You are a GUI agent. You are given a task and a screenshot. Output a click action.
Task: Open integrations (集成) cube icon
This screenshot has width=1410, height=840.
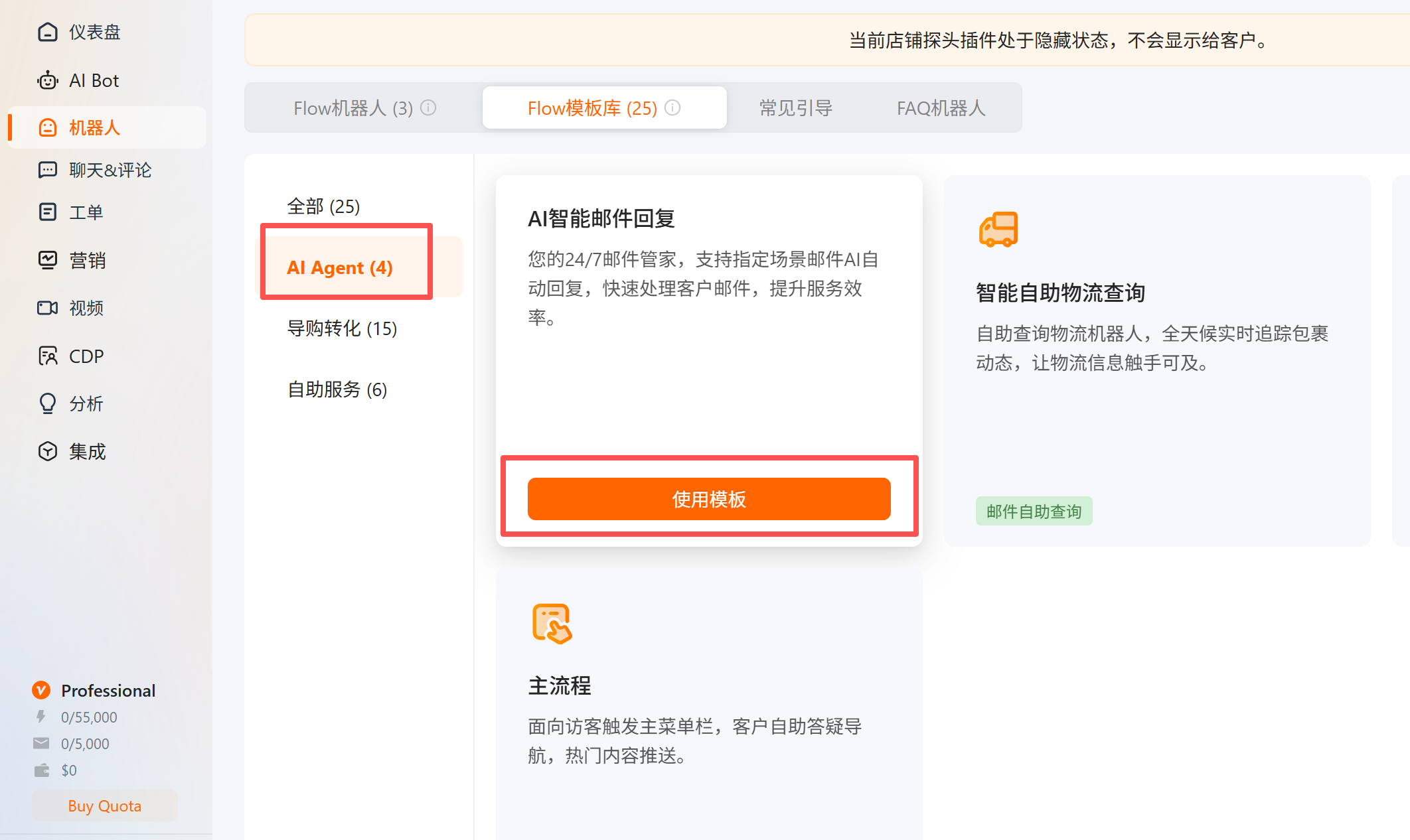pyautogui.click(x=47, y=452)
